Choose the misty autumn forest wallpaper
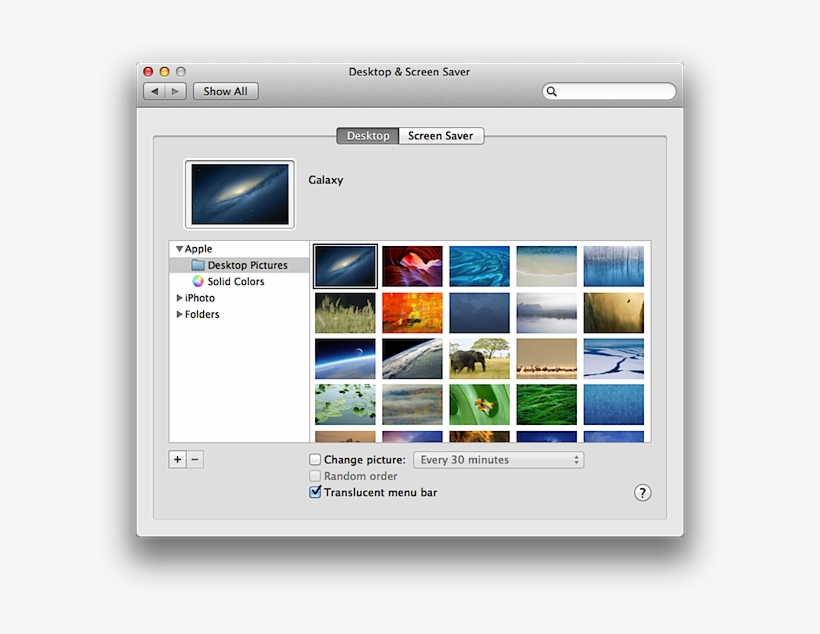 (x=412, y=405)
